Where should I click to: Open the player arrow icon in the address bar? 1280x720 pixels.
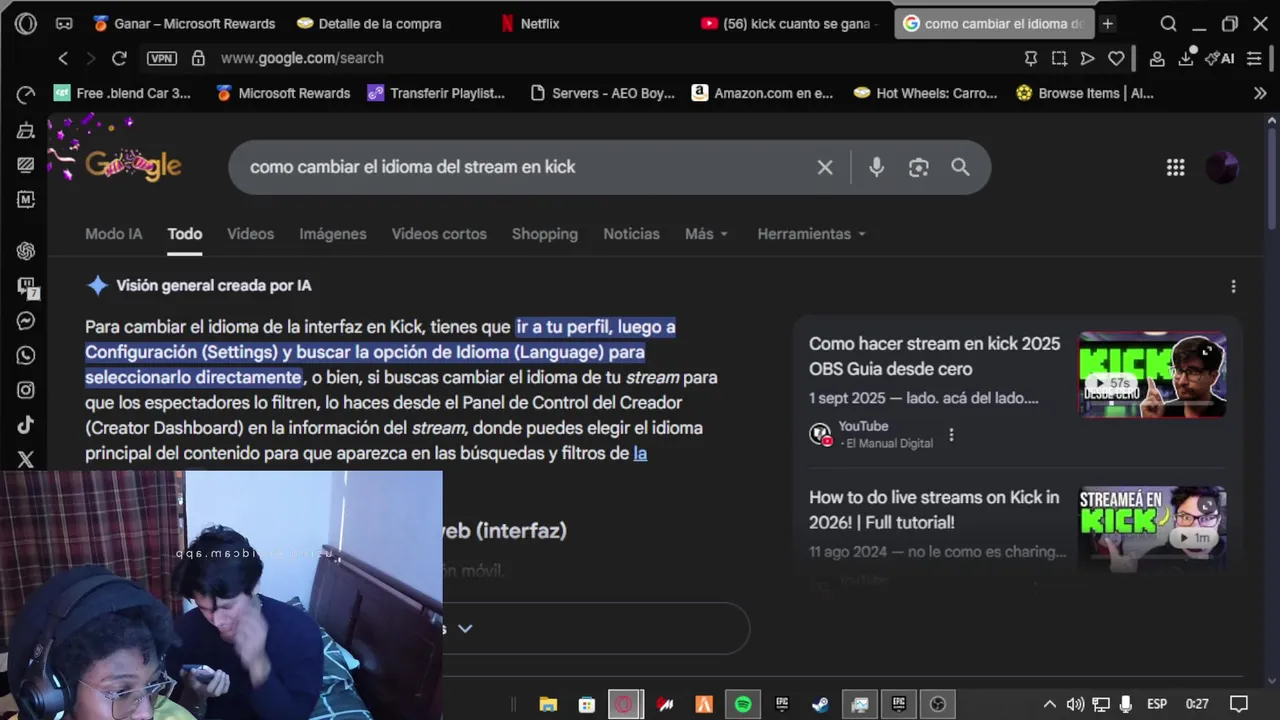pos(1087,58)
